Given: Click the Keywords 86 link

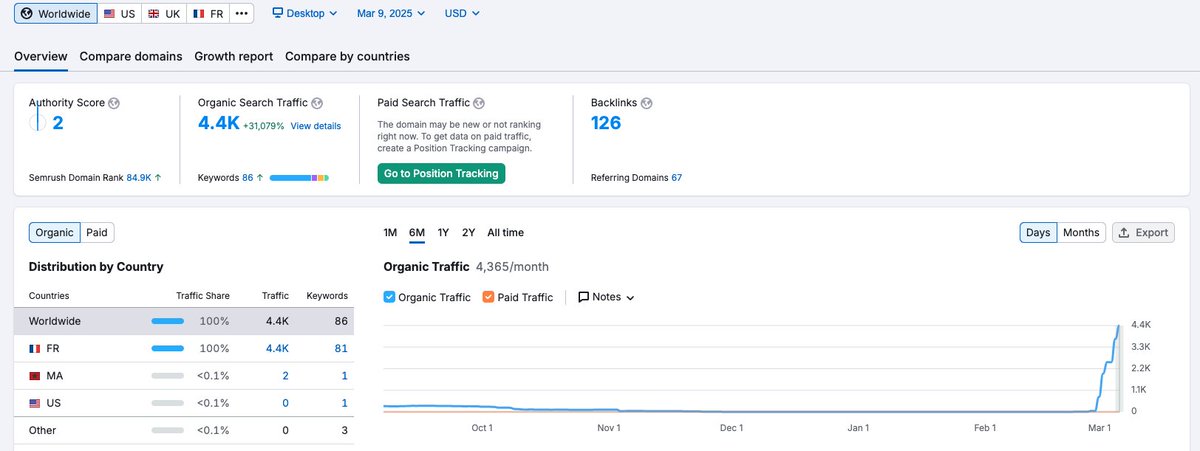Looking at the screenshot, I should point(247,178).
